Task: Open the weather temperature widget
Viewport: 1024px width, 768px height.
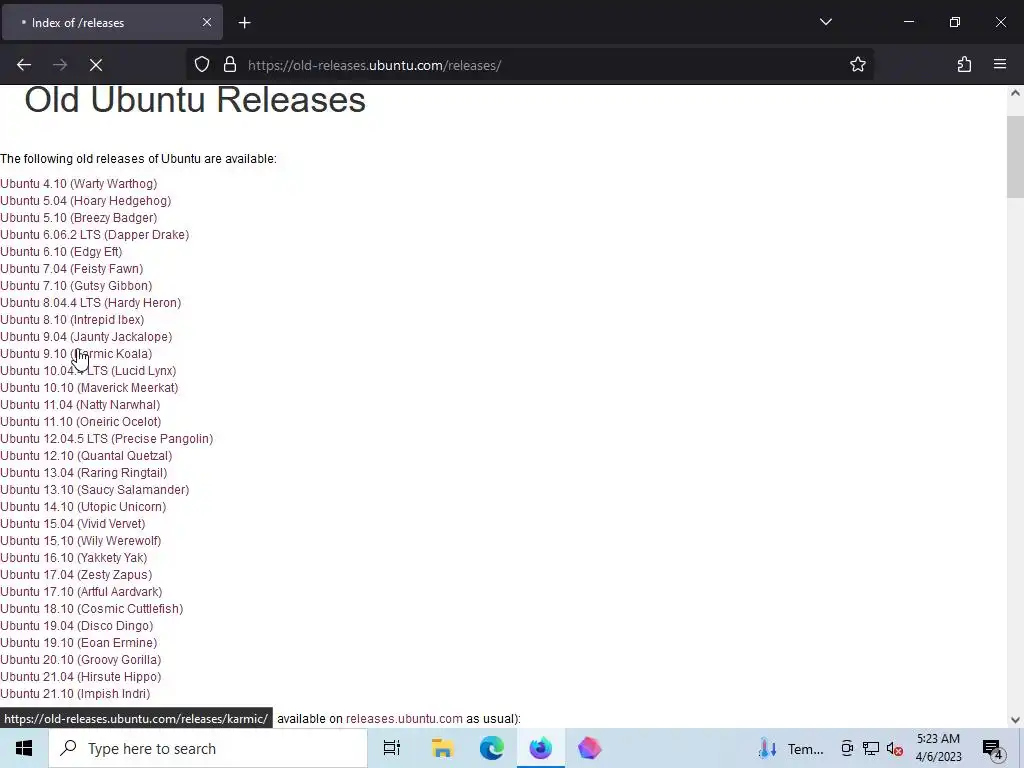Action: pyautogui.click(x=791, y=748)
